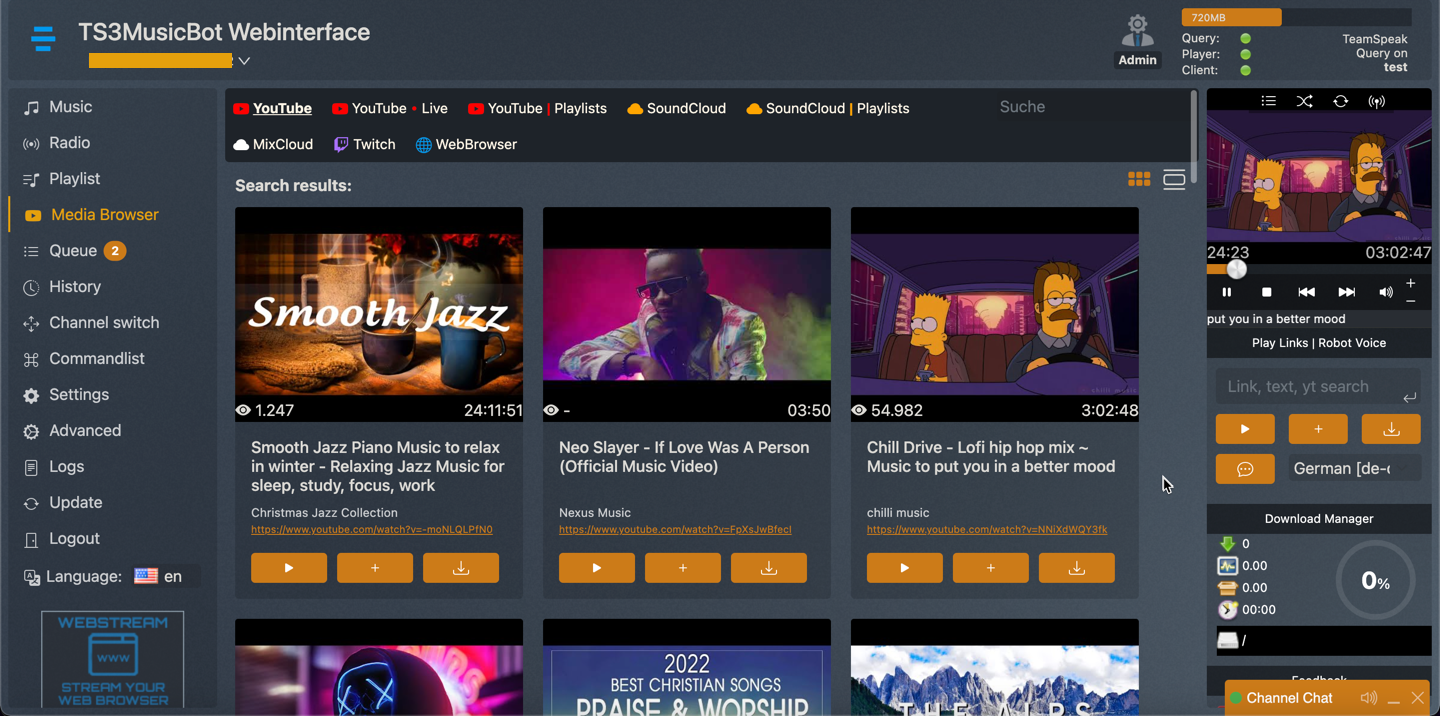Viewport: 1440px width, 716px height.
Task: Open the Language selector dropdown
Action: tap(166, 576)
